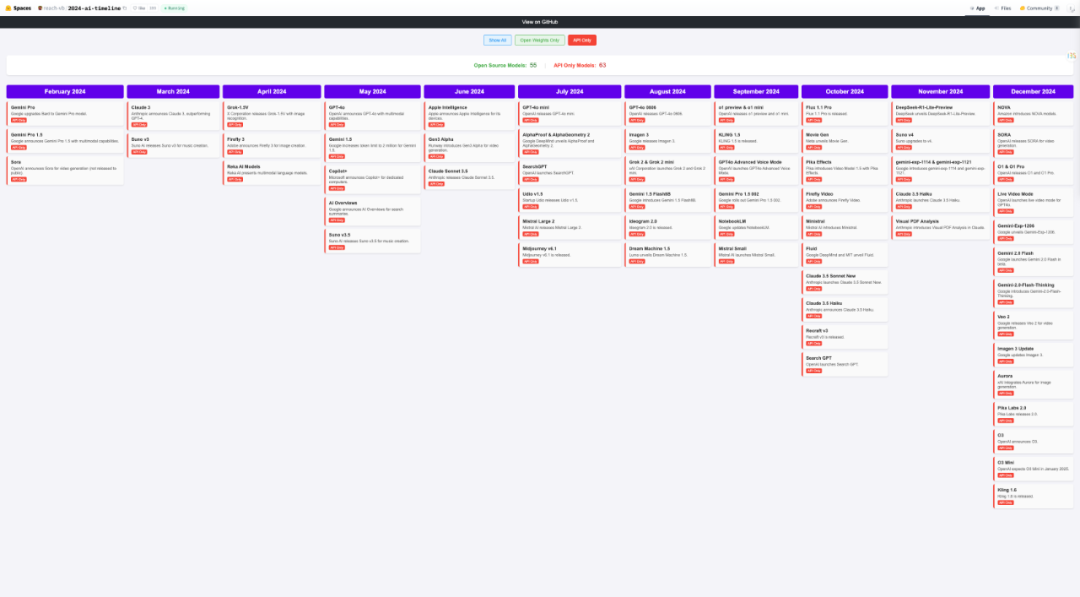Click the Hugging Face Spaces logo
The image size is (1080, 597).
[x=19, y=8]
